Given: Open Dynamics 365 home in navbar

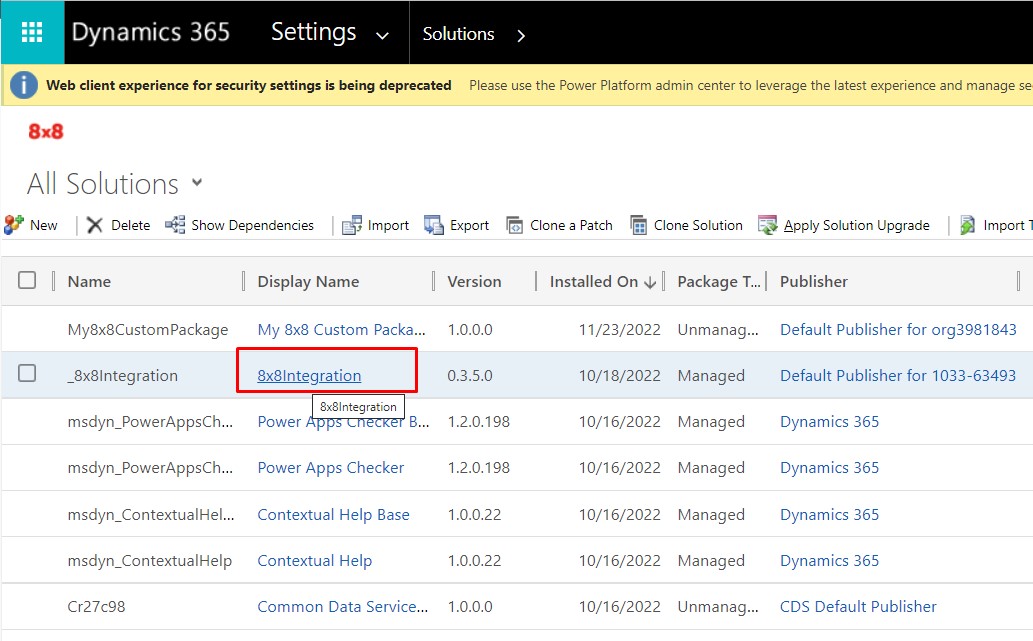Looking at the screenshot, I should [150, 32].
